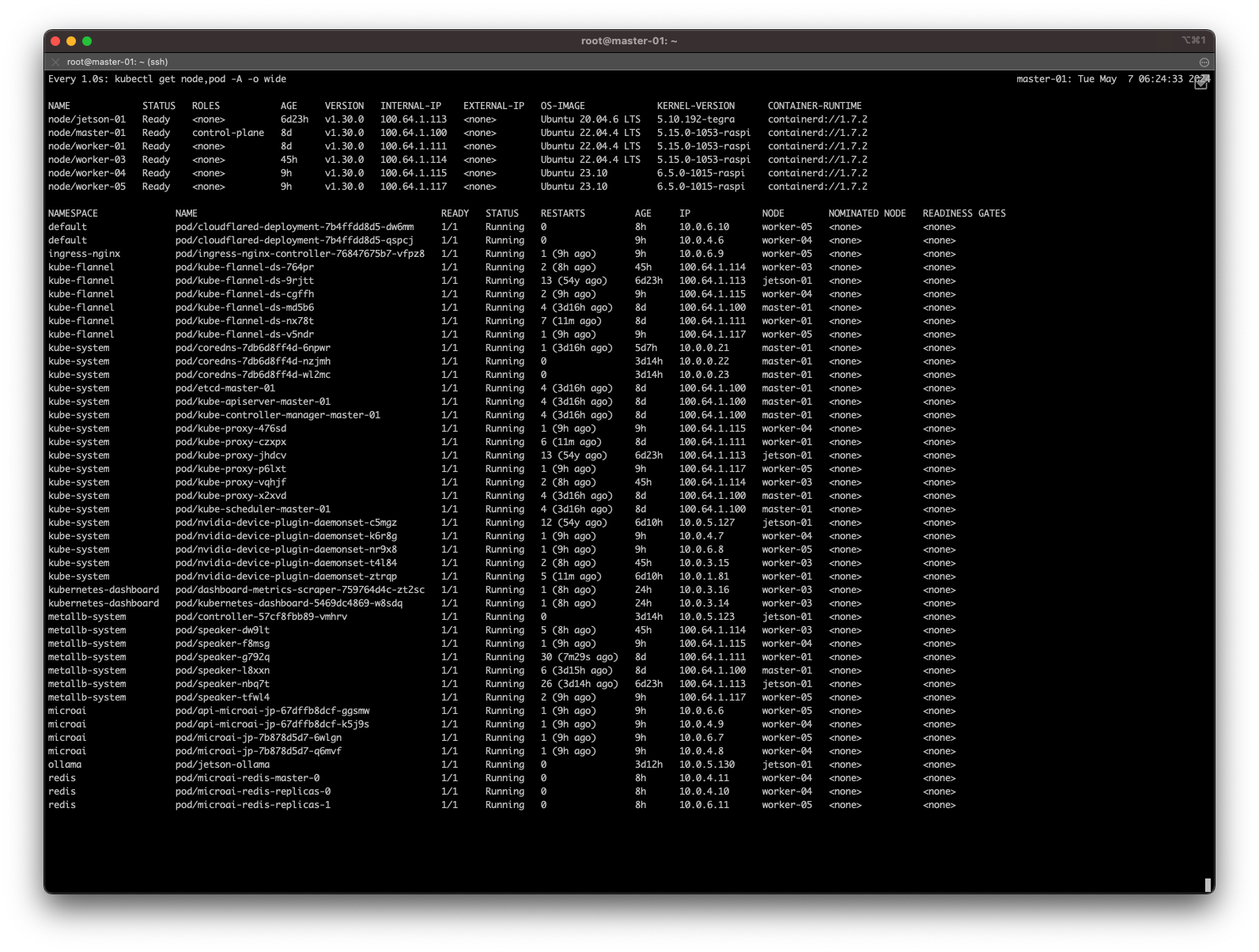Click the pod IP 10.0.0.21
Image resolution: width=1259 pixels, height=952 pixels.
[x=705, y=348]
